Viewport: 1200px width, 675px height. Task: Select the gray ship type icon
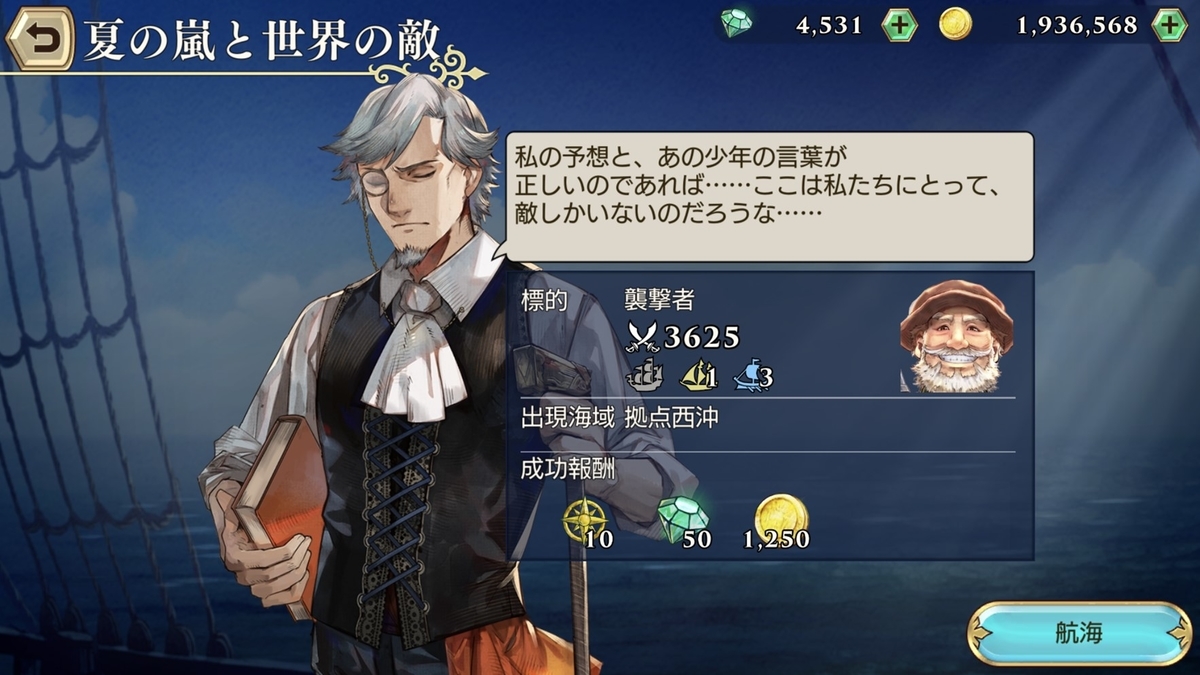click(644, 374)
